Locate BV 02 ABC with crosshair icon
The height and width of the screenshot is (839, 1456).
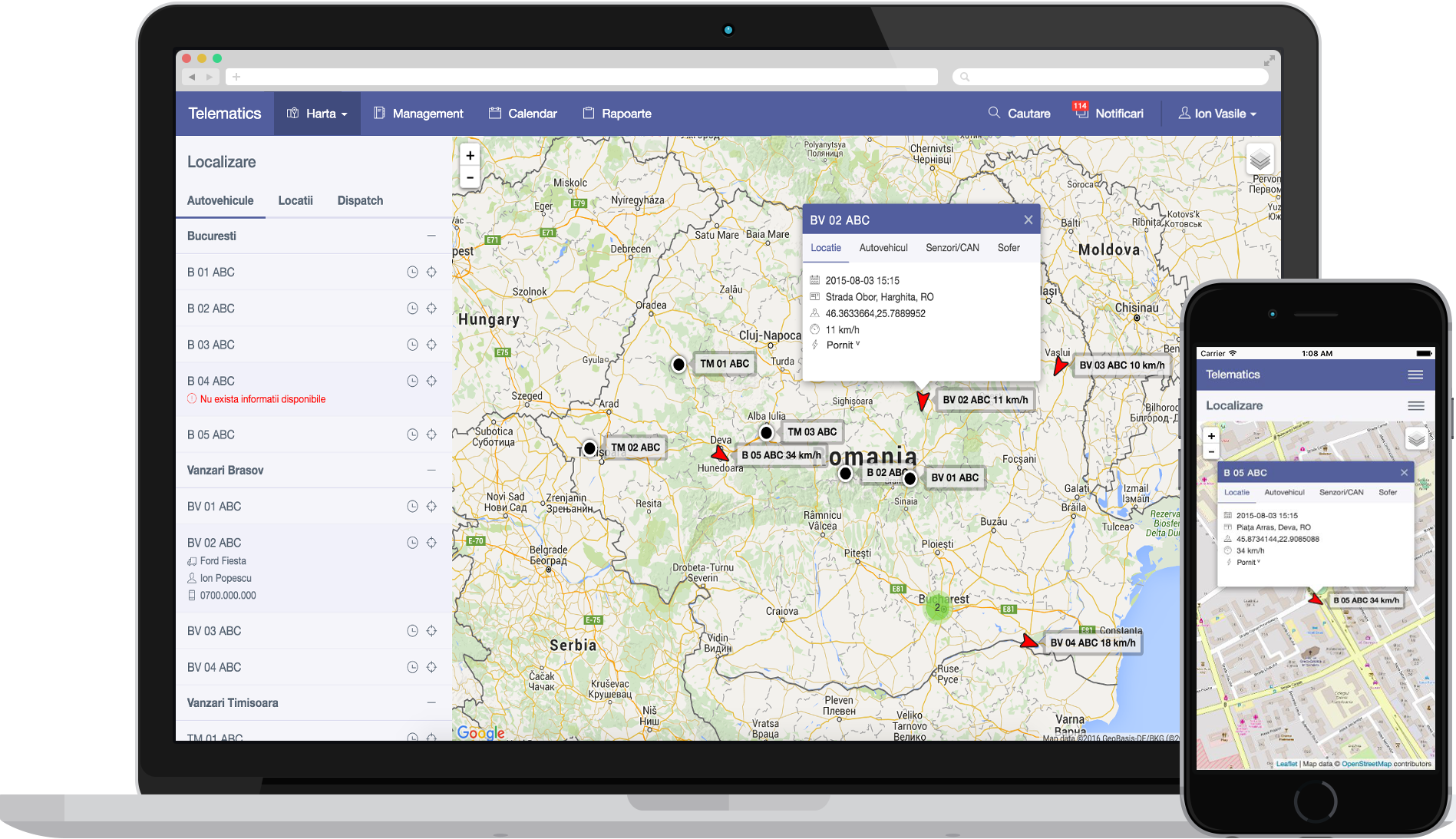431,543
